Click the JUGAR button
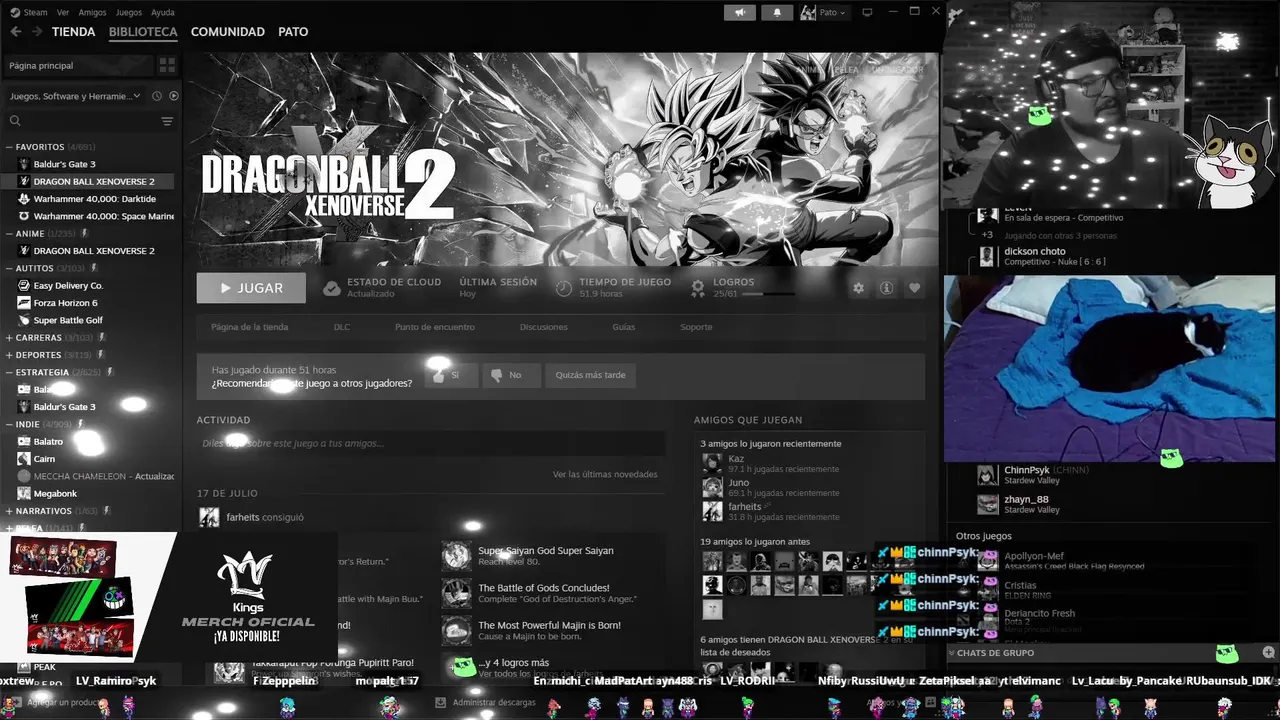 tap(251, 288)
